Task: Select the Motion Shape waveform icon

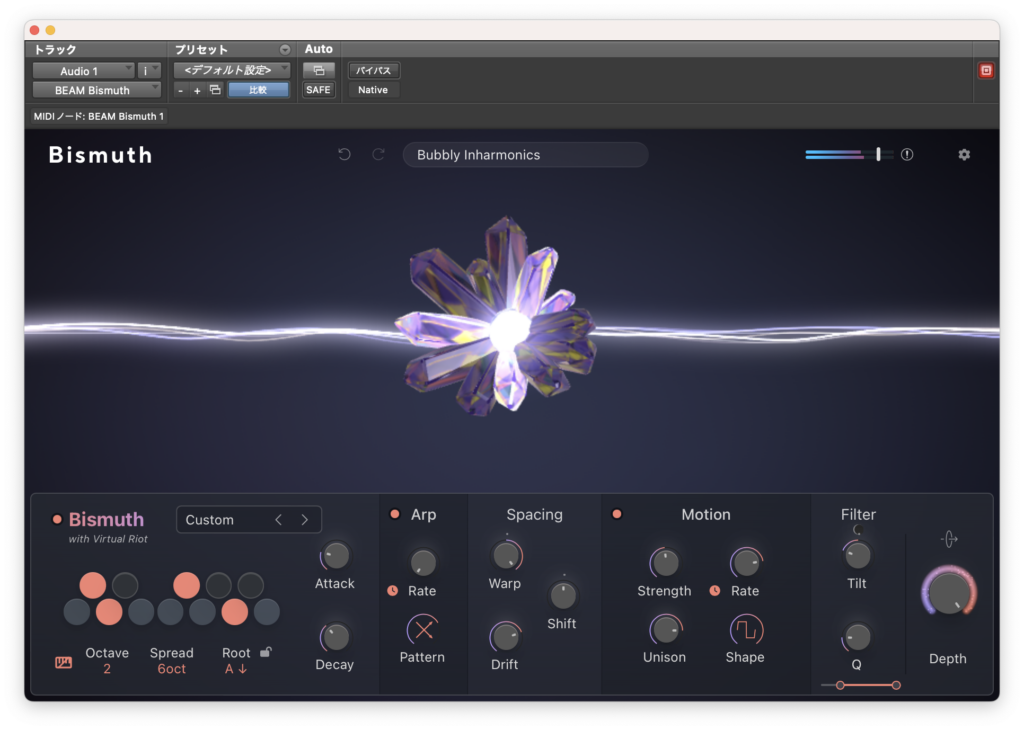Action: 746,630
